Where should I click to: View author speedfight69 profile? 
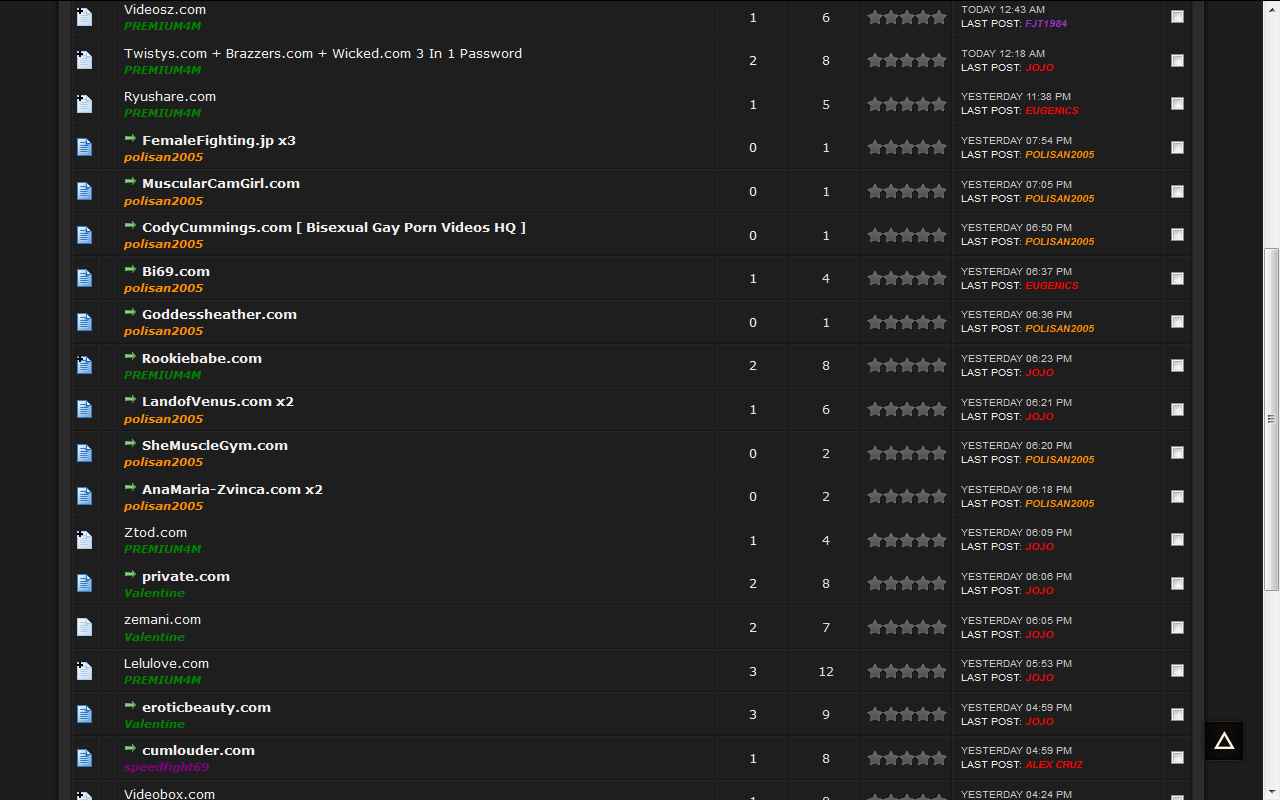click(x=166, y=767)
